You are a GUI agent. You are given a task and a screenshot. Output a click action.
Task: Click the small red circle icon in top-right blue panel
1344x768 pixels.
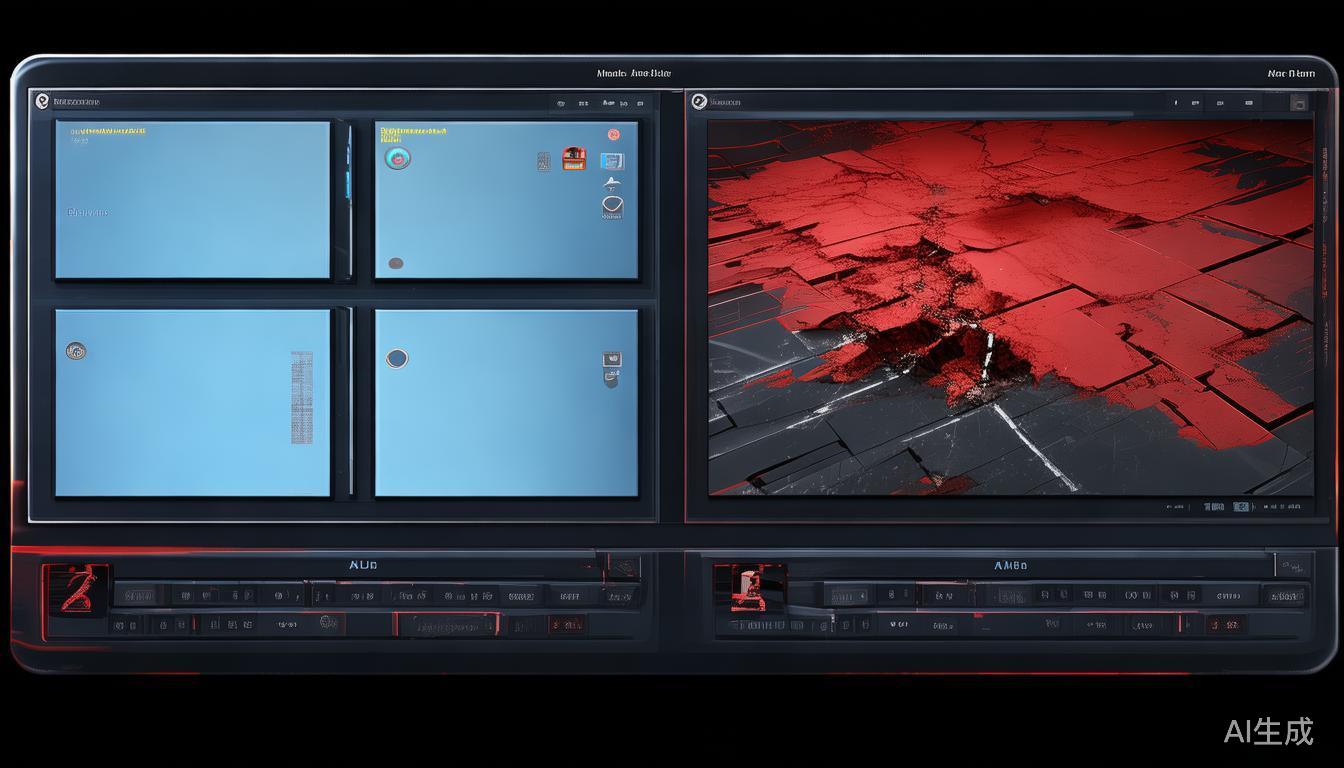coord(613,134)
